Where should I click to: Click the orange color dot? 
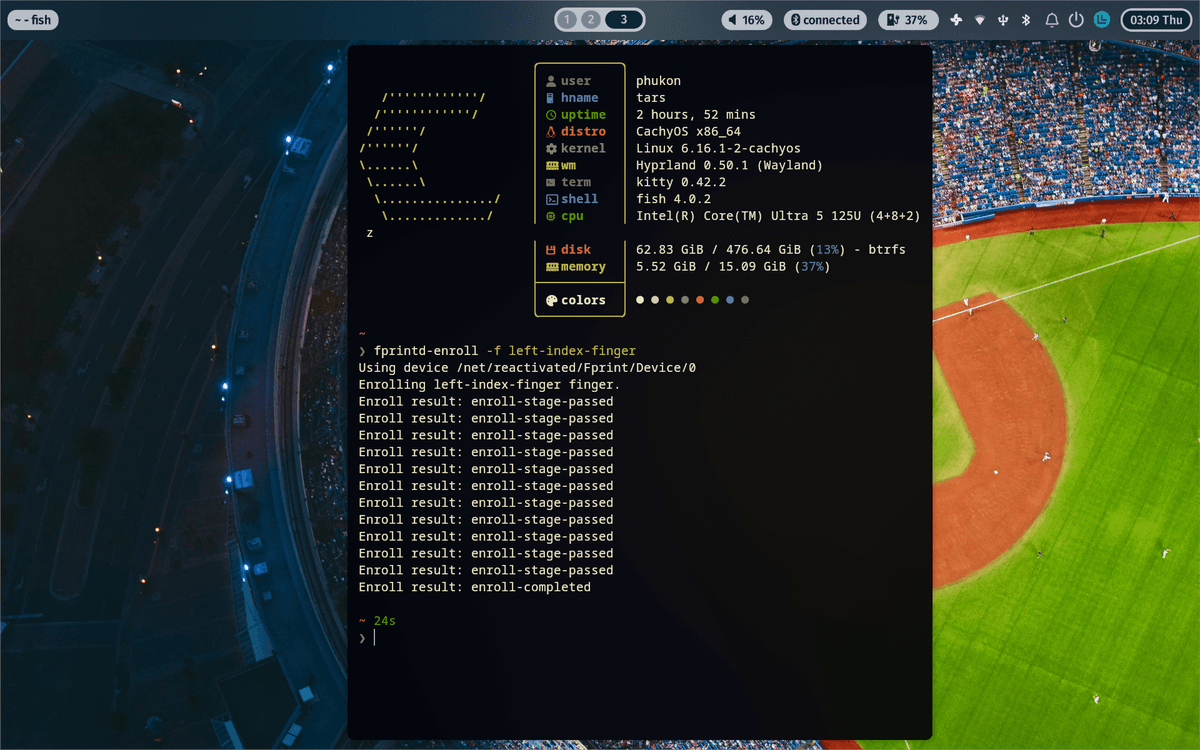click(x=700, y=300)
